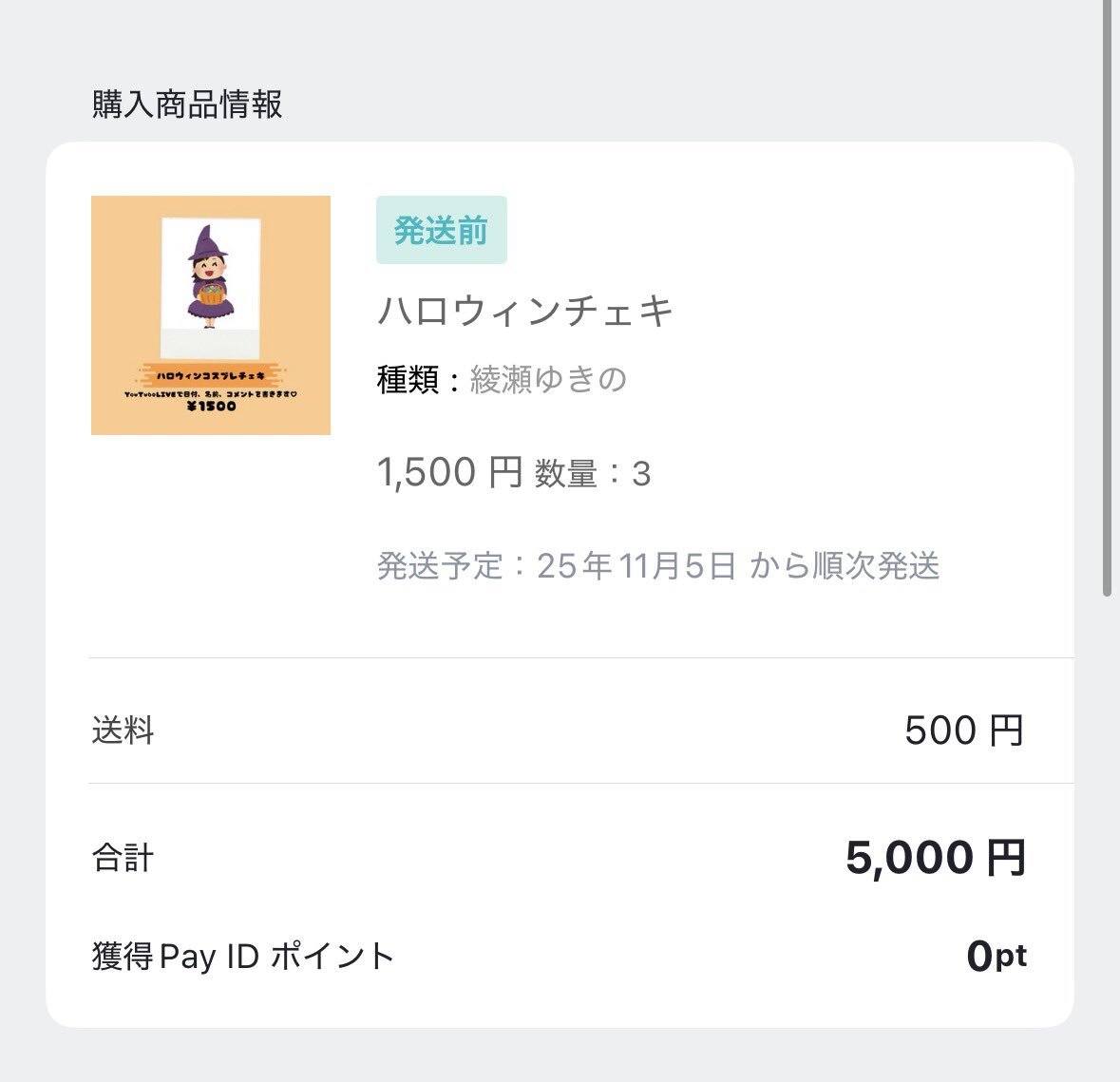Click the 発送予定 shipping schedule line
Image resolution: width=1120 pixels, height=1082 pixels.
(657, 565)
